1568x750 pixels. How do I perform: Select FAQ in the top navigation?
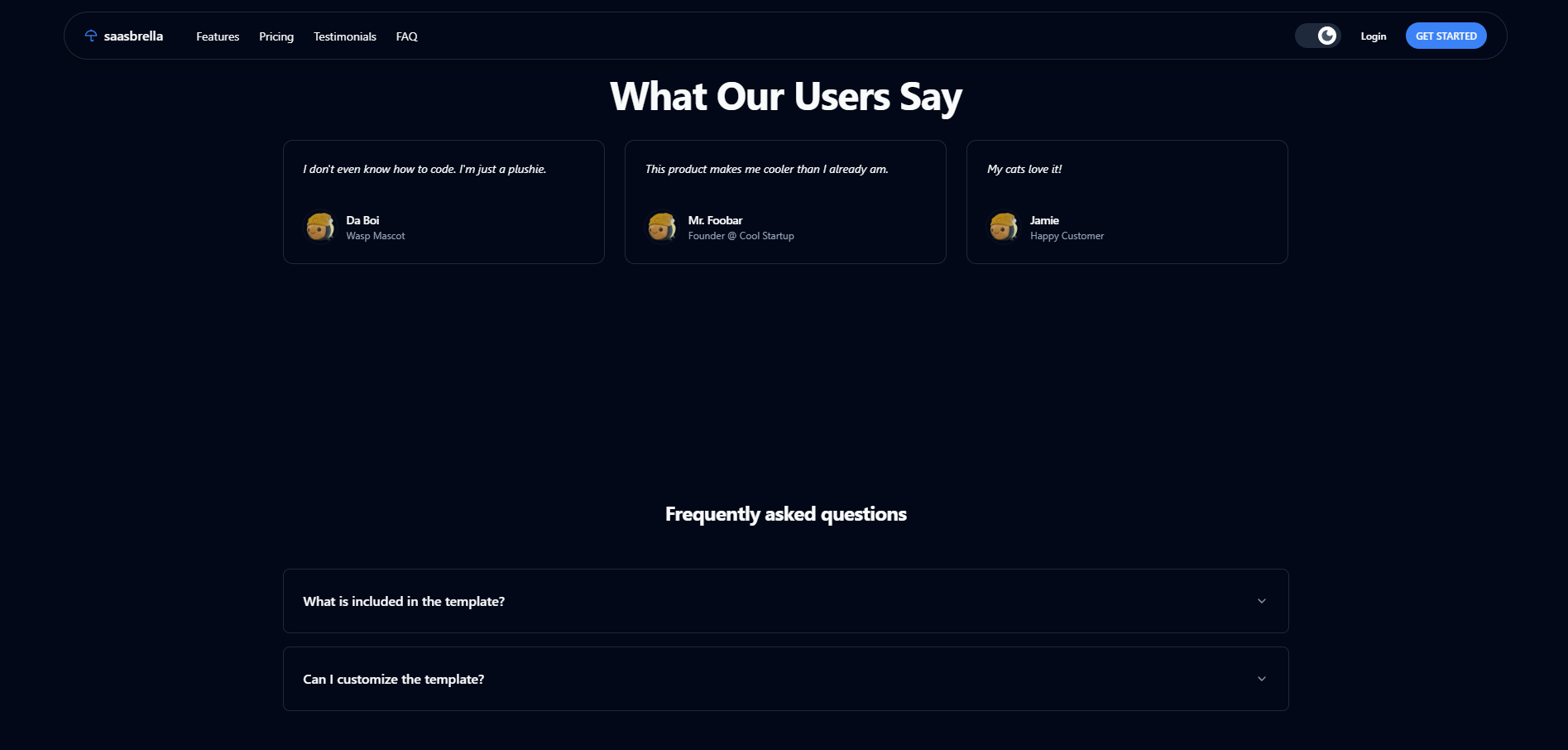(407, 36)
